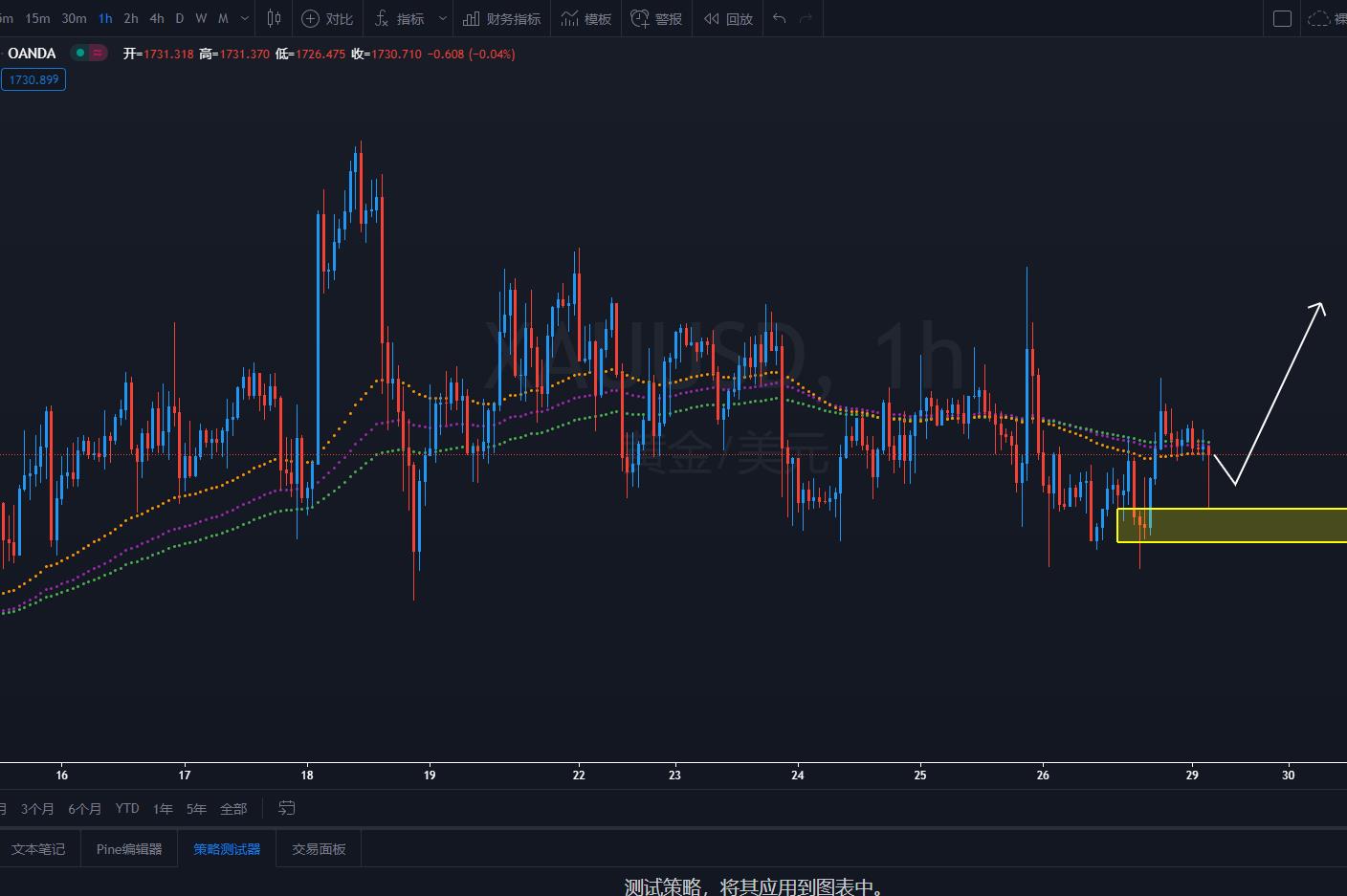Click the yellow support zone rectangle

pyautogui.click(x=1232, y=526)
